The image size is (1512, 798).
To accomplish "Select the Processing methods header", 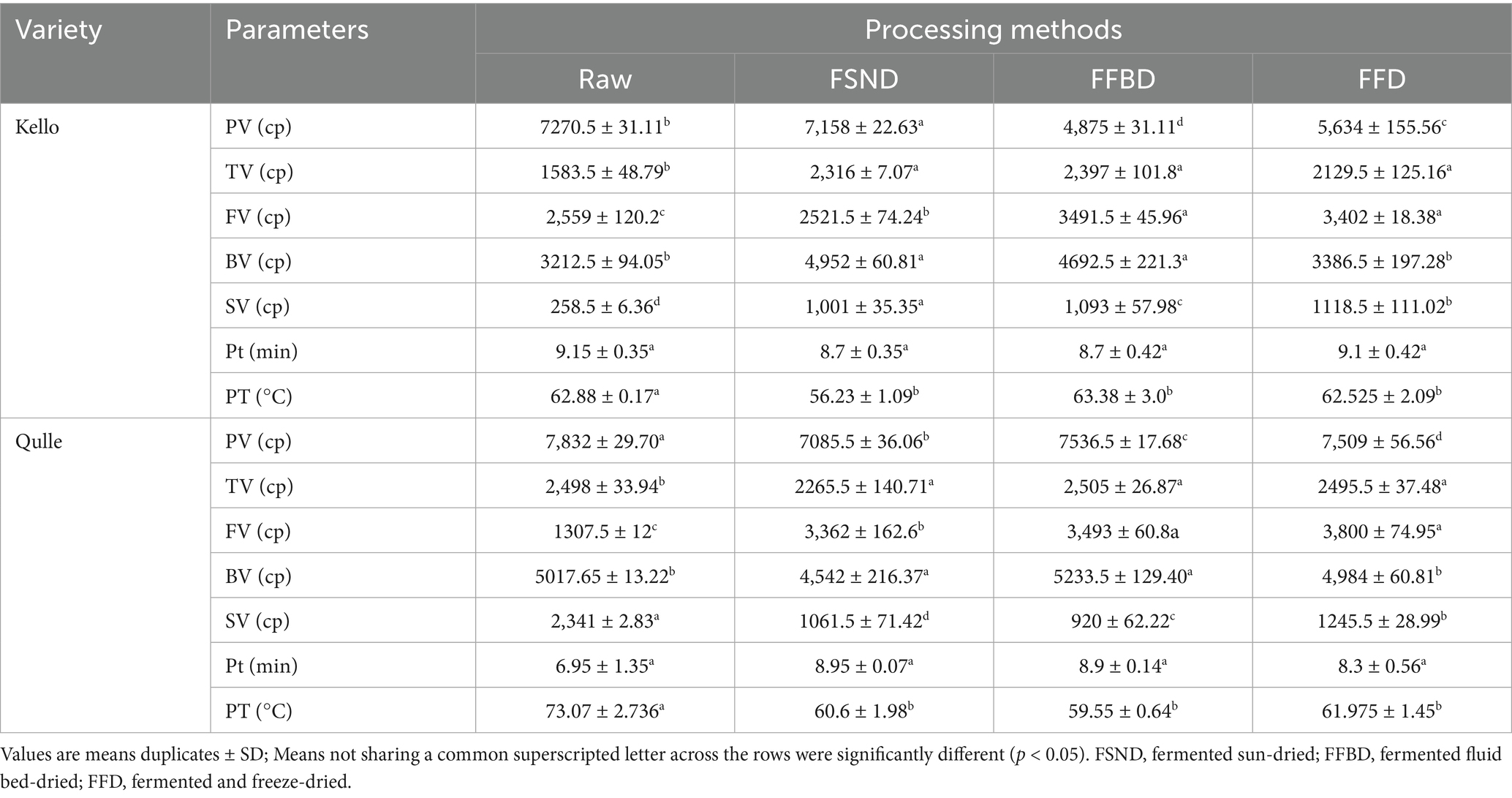I will 993,30.
